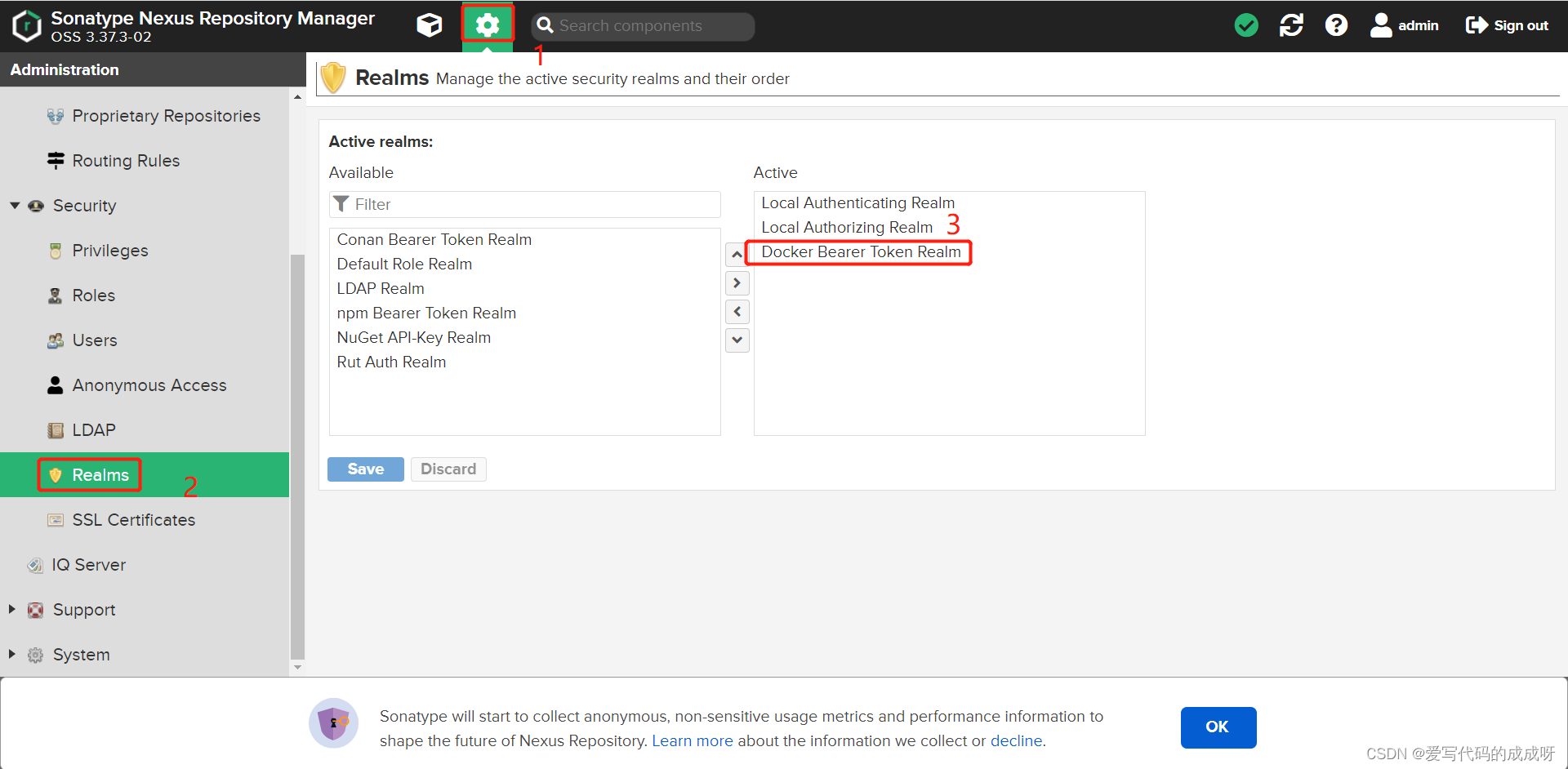
Task: Click the Anonymous Access person icon
Action: [56, 385]
